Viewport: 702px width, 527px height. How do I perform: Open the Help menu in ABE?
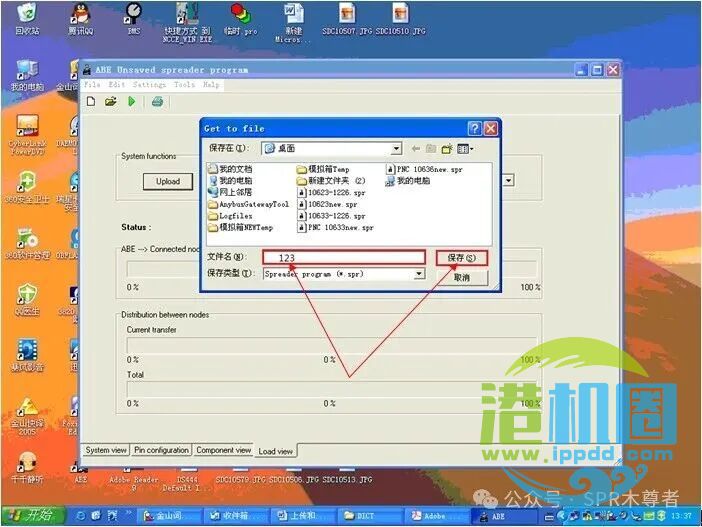[x=211, y=84]
